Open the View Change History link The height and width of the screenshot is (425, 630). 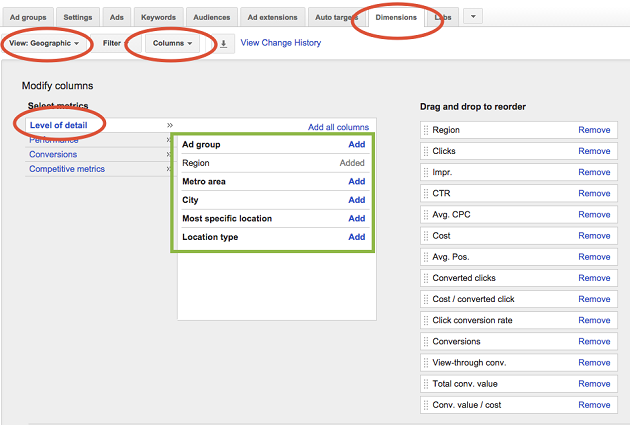click(281, 43)
